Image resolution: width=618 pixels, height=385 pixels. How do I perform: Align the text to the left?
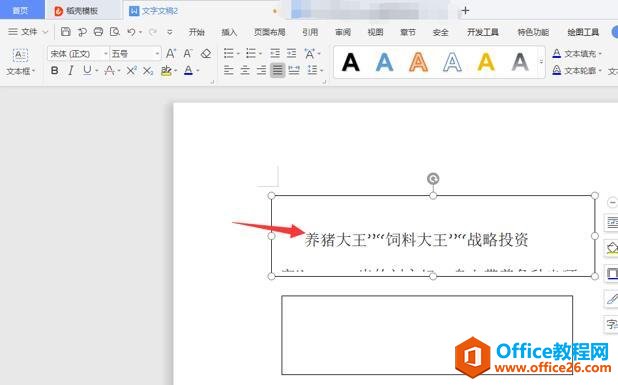tap(229, 71)
